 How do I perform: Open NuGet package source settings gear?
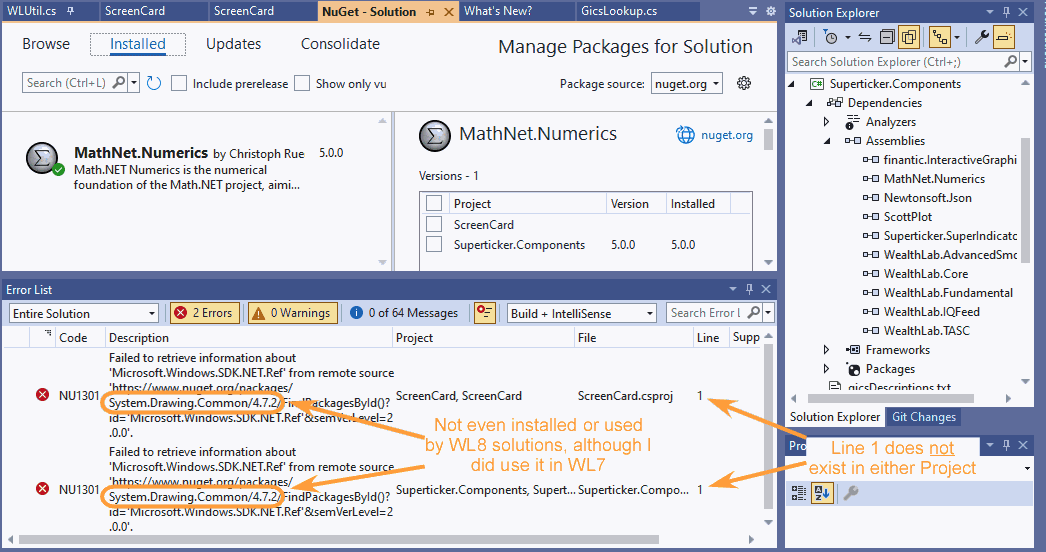pyautogui.click(x=743, y=83)
